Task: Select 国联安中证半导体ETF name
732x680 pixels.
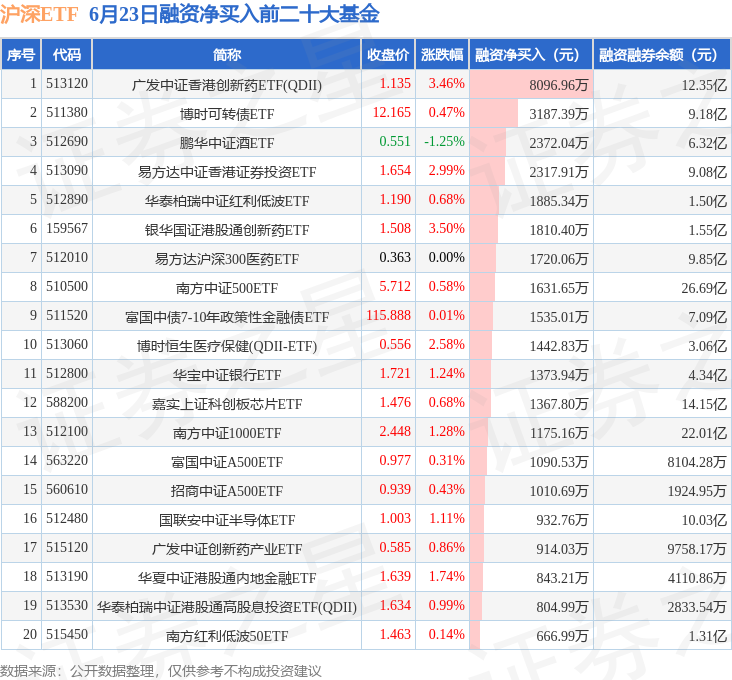Action: click(x=227, y=520)
